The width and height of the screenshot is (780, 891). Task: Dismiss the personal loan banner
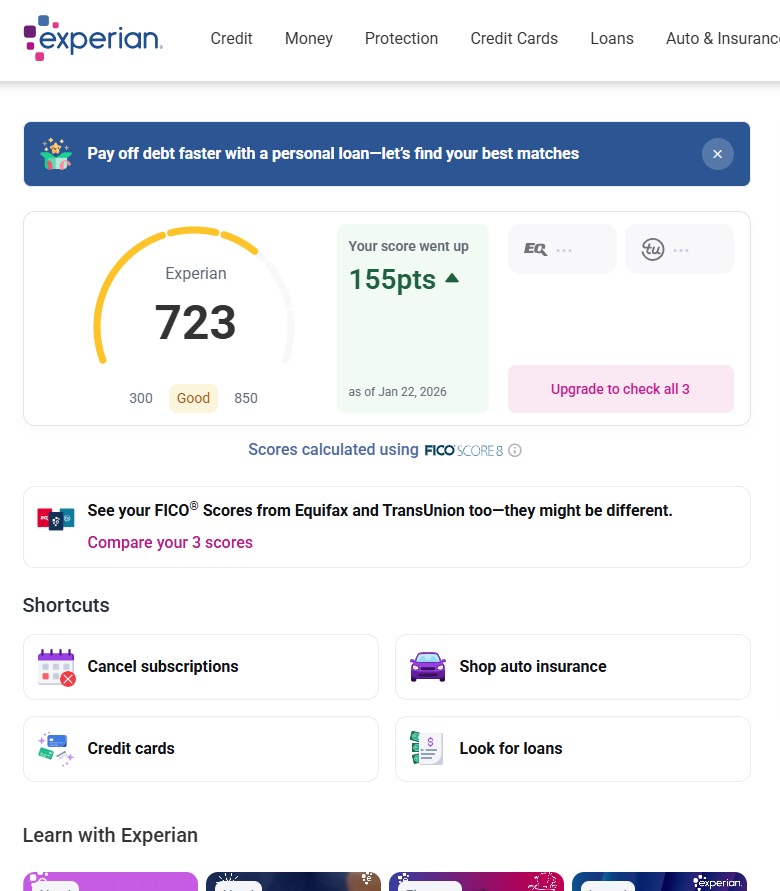(x=717, y=154)
